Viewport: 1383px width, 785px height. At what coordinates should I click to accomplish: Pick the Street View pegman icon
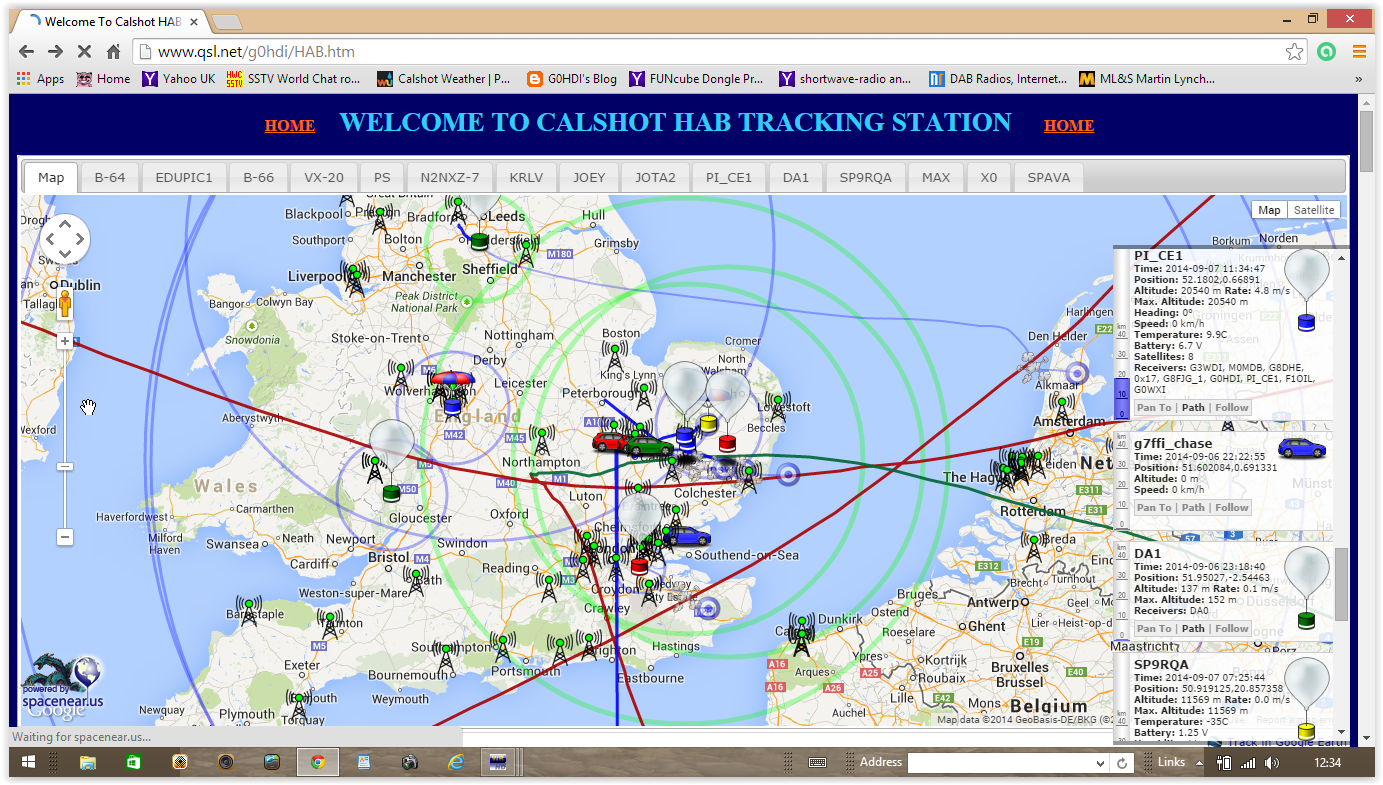65,303
